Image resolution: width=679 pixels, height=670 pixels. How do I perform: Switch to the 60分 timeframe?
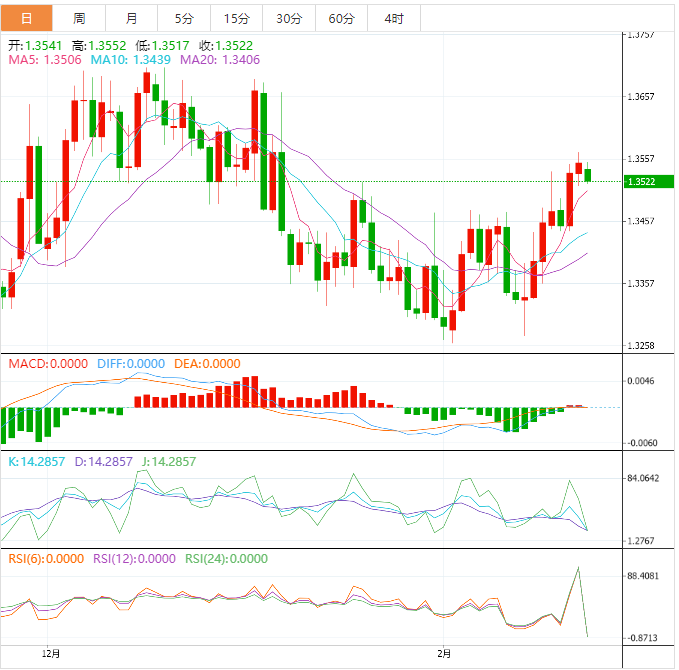pyautogui.click(x=341, y=18)
